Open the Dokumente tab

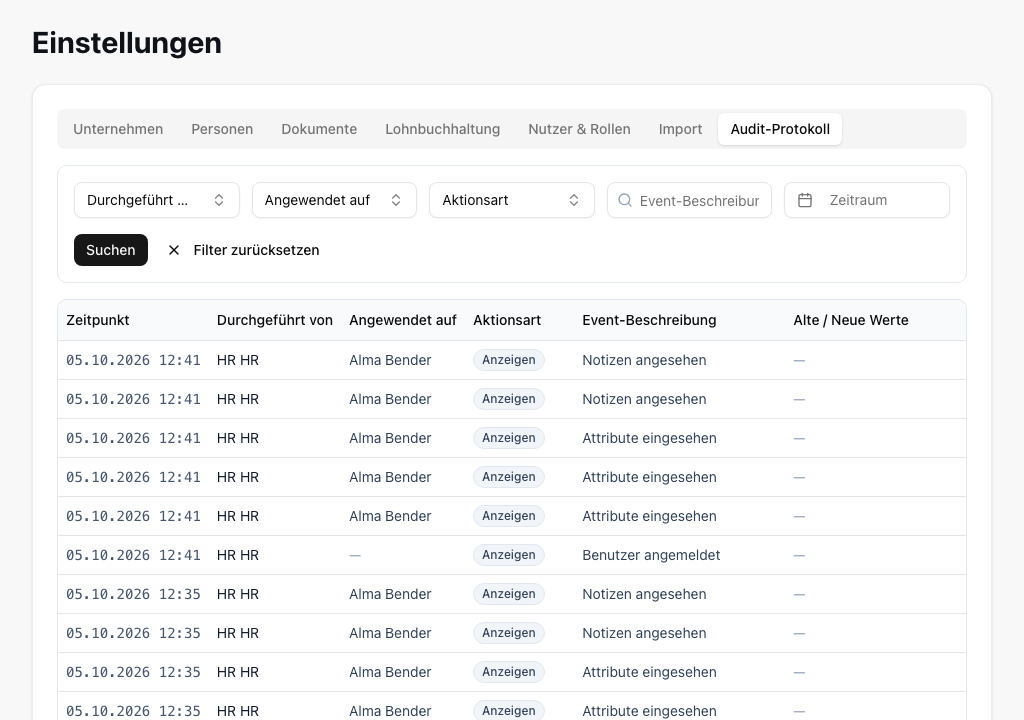pyautogui.click(x=319, y=129)
